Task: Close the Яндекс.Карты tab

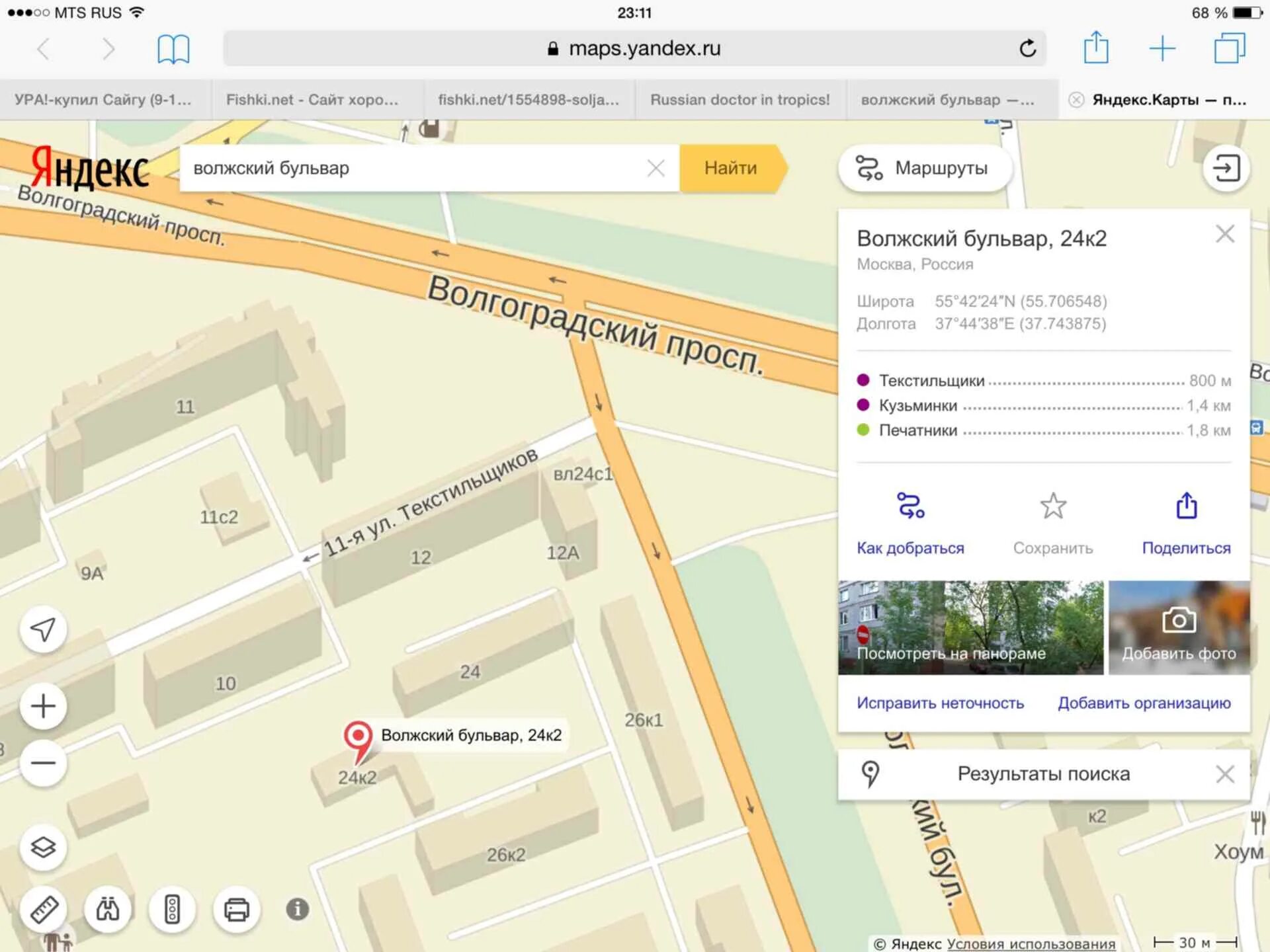Action: [1076, 100]
